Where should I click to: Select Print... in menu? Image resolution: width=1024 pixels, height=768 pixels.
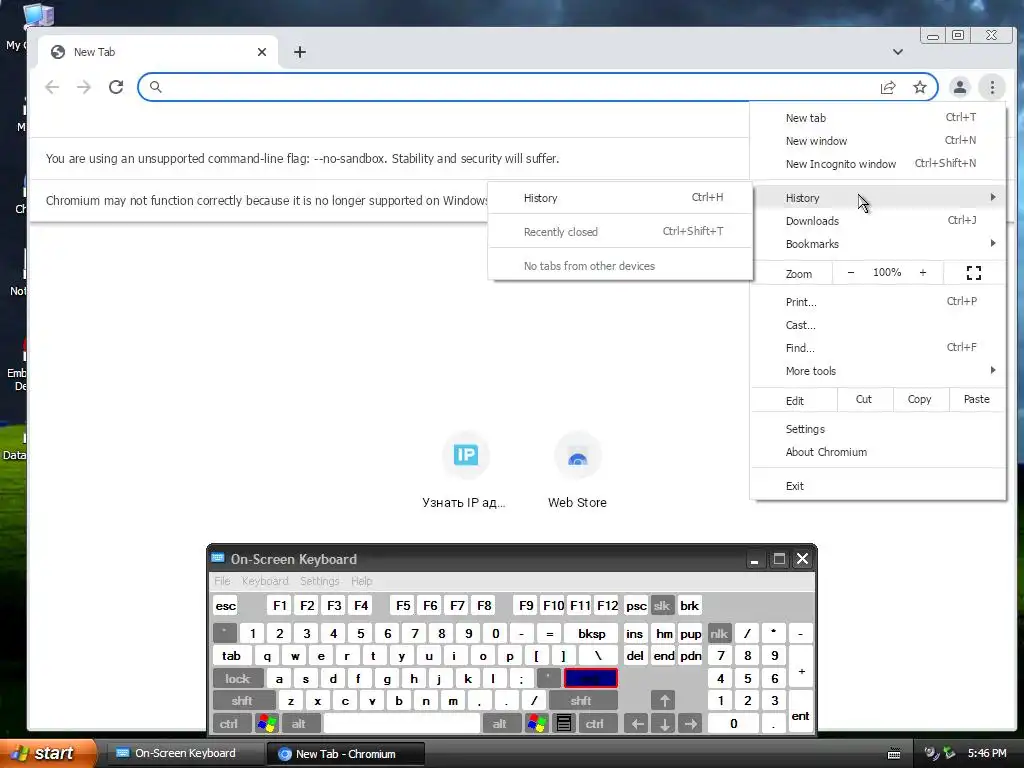[878, 302]
